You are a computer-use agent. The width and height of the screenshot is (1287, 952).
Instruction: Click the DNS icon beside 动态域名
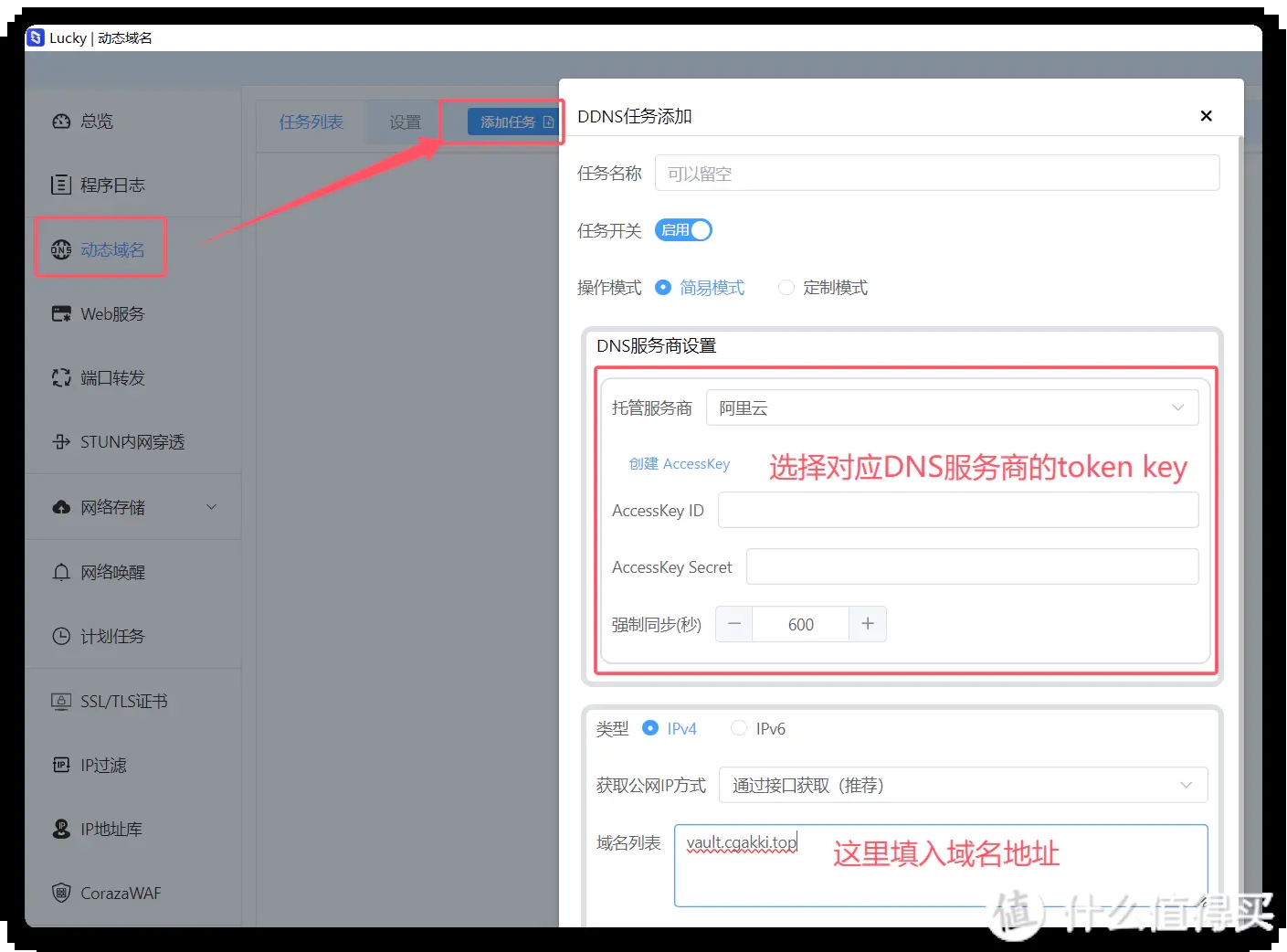[x=61, y=249]
